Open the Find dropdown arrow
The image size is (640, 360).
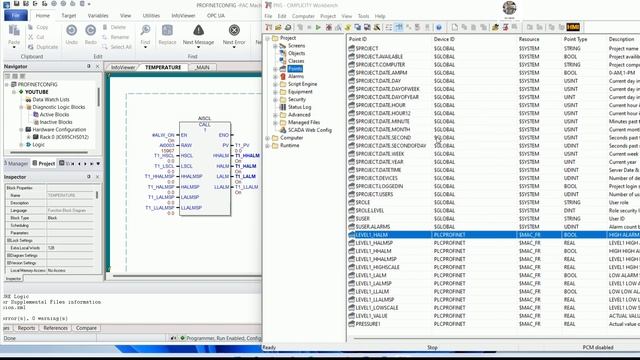coord(145,47)
